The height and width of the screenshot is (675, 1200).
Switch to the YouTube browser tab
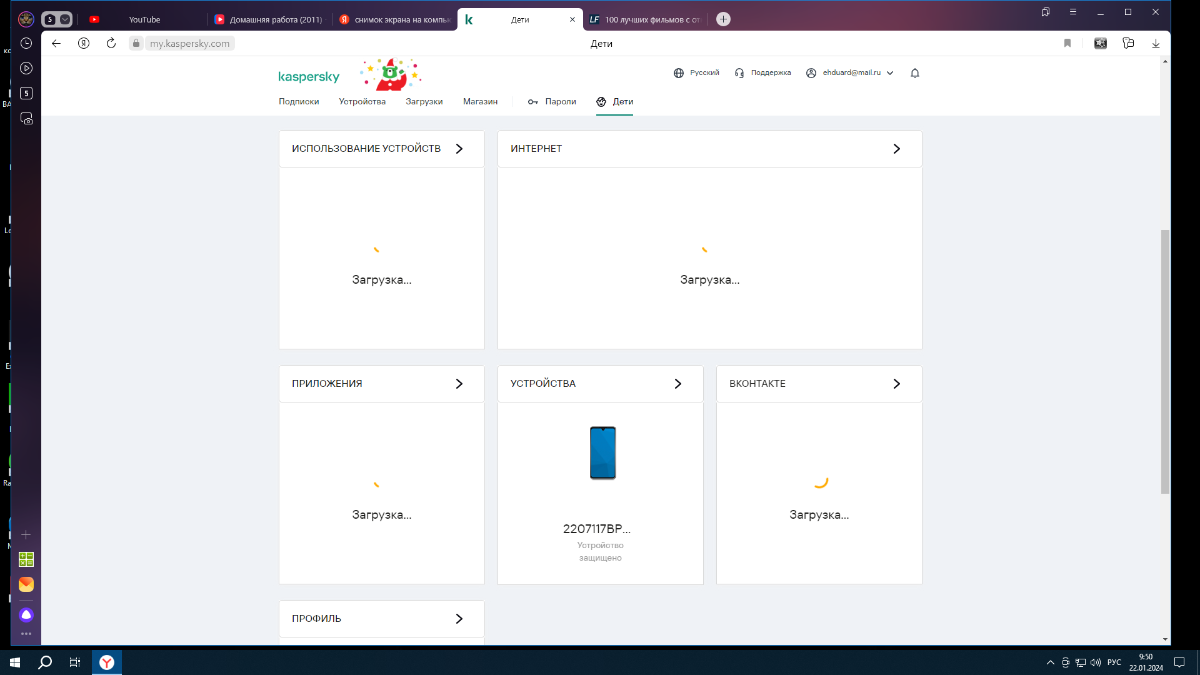144,19
